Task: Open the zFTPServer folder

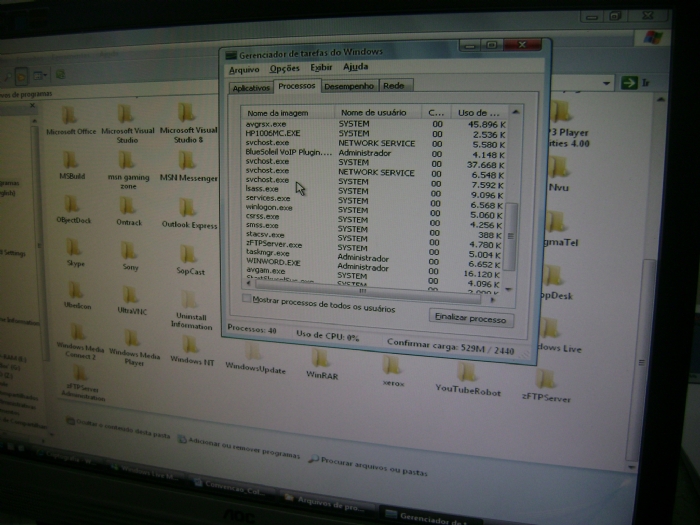Action: (x=546, y=386)
